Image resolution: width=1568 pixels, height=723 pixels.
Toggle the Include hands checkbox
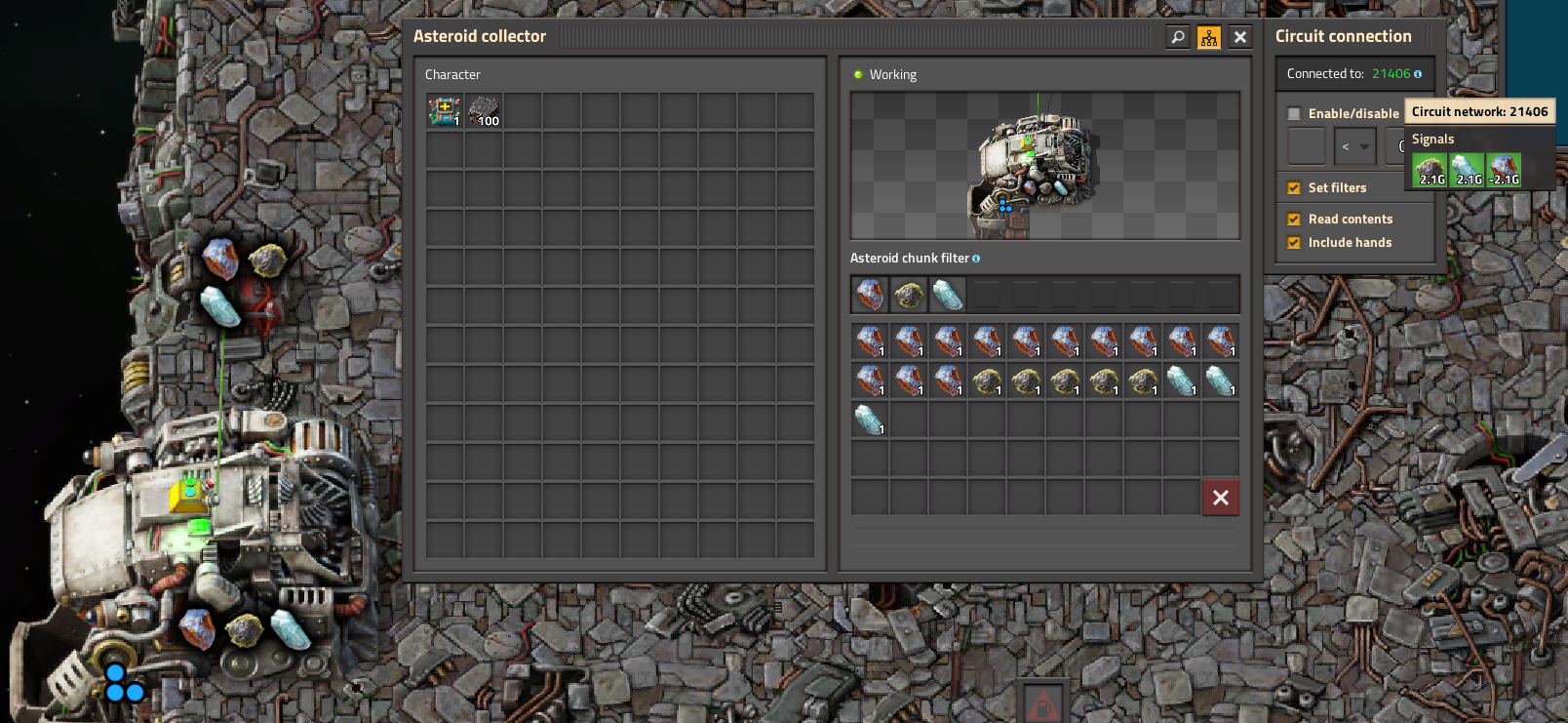point(1294,243)
